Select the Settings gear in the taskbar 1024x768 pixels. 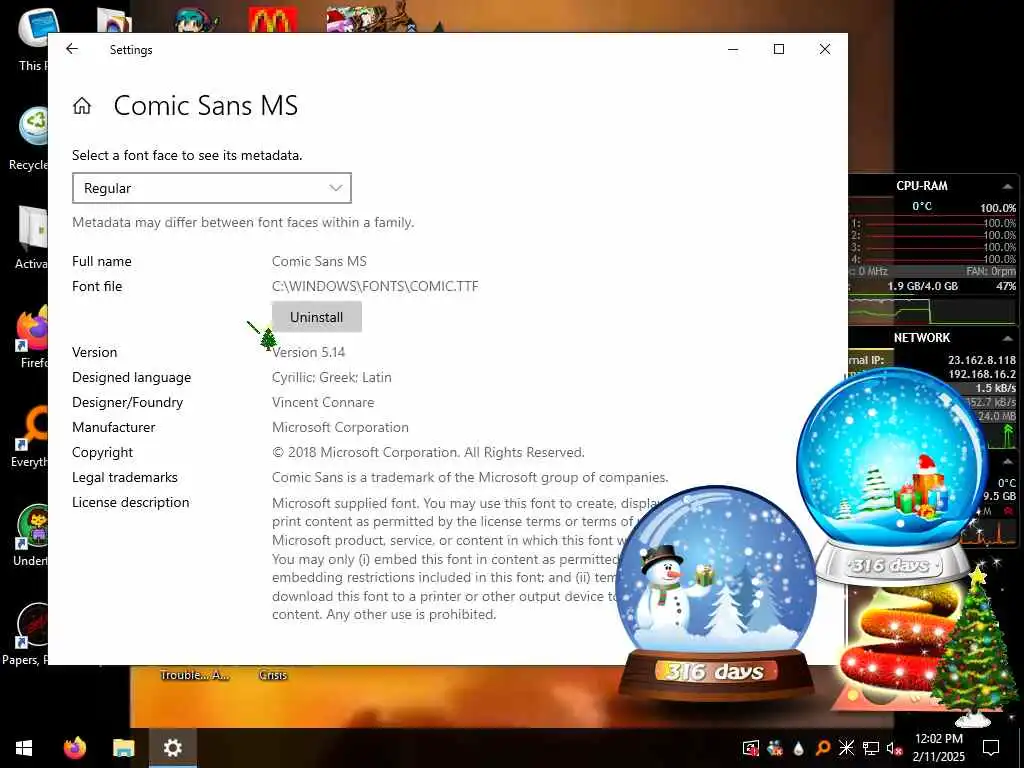click(x=172, y=748)
